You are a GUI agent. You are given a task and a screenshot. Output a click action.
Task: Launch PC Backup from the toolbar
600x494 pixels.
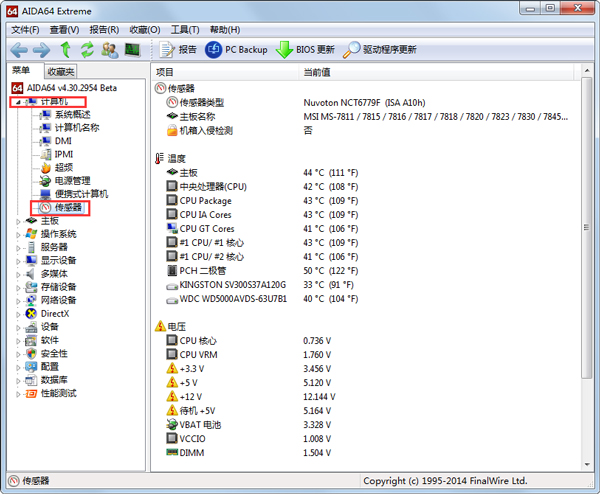236,50
